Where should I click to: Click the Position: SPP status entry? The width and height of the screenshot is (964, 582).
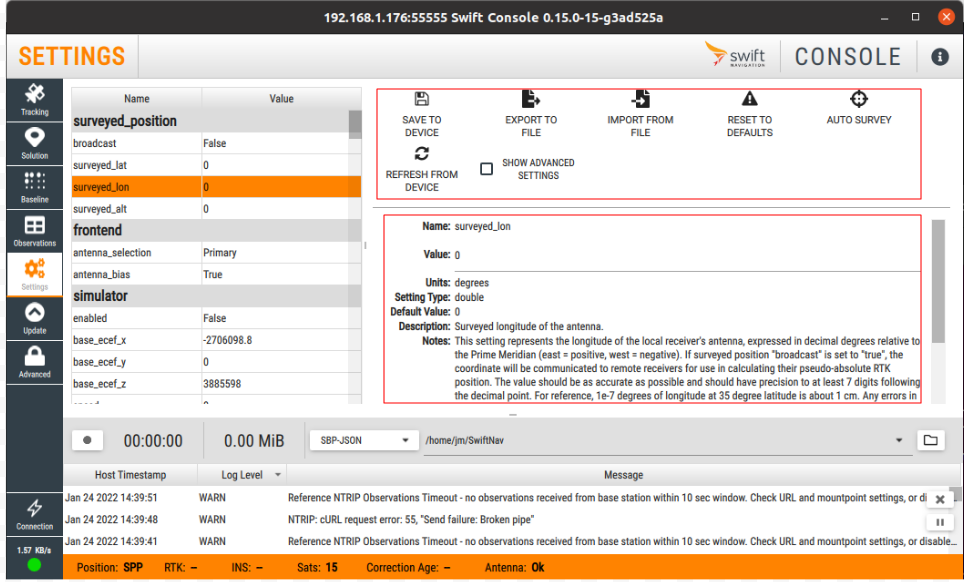(109, 567)
